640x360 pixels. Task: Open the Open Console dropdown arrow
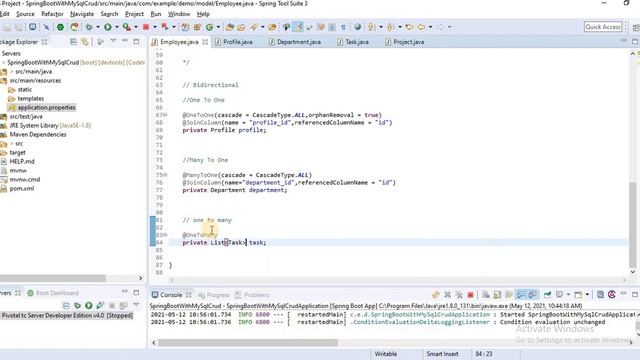(x=587, y=295)
